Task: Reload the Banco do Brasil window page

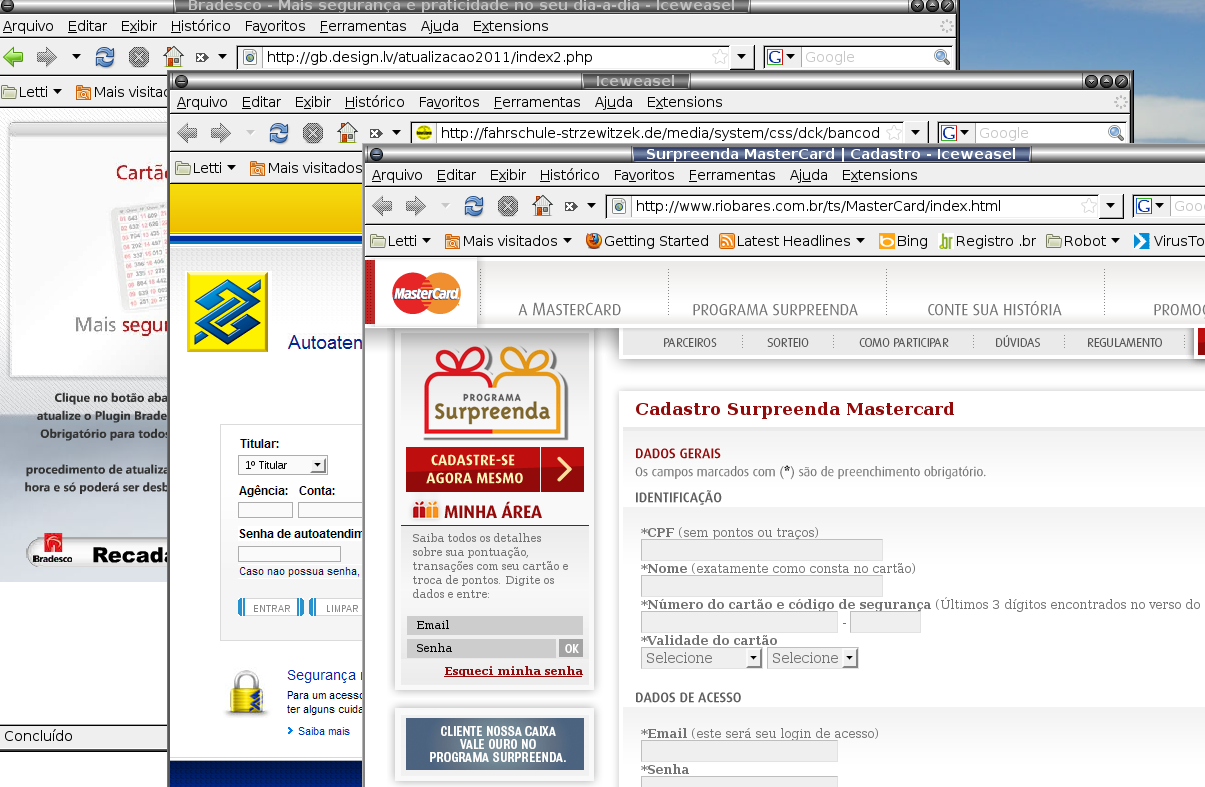Action: 279,133
